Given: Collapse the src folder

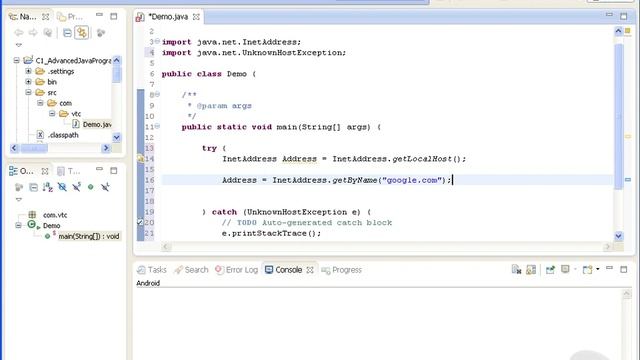Looking at the screenshot, I should (x=28, y=92).
